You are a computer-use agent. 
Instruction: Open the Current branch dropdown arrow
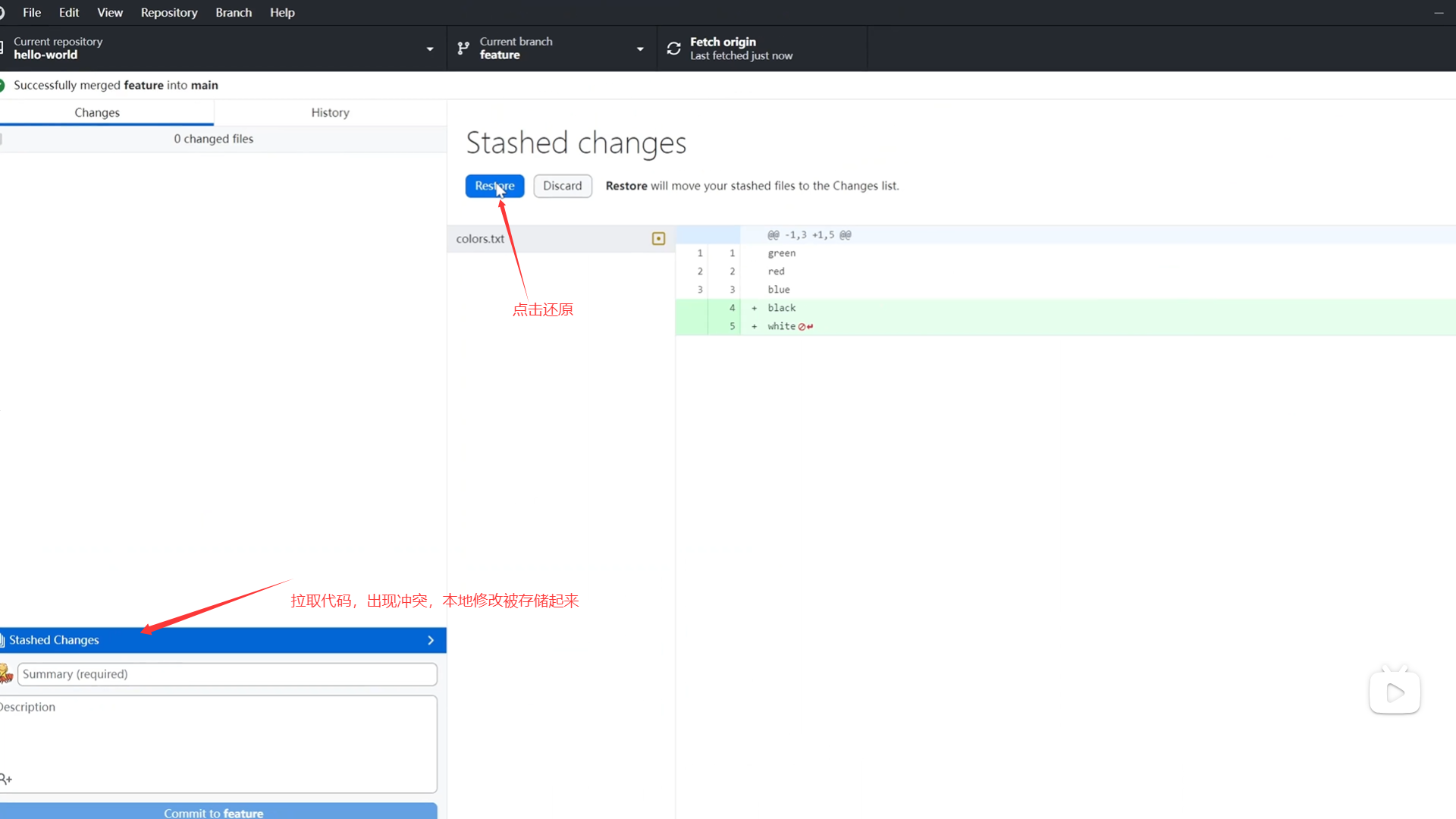pyautogui.click(x=640, y=49)
